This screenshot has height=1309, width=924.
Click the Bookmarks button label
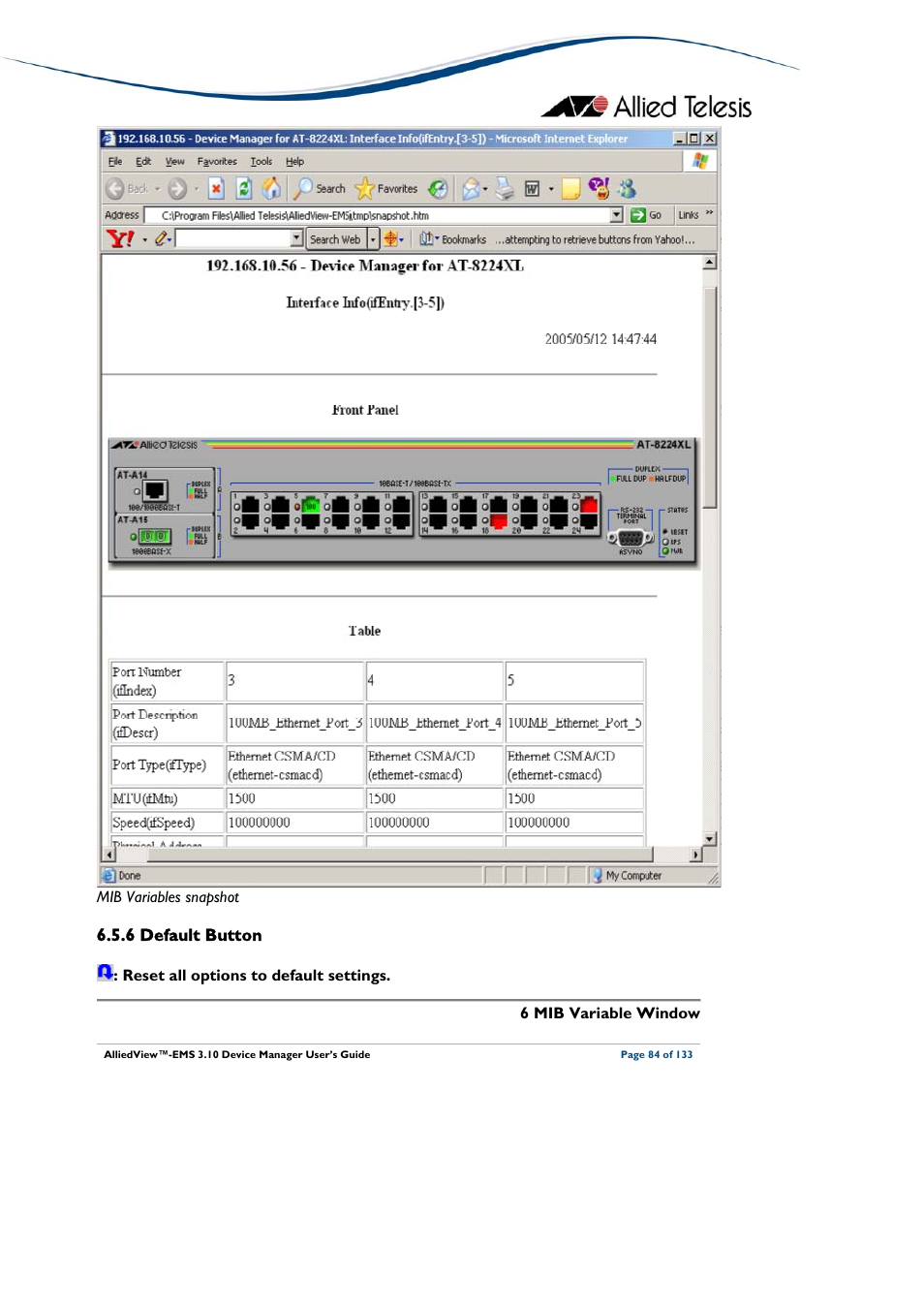click(x=464, y=239)
